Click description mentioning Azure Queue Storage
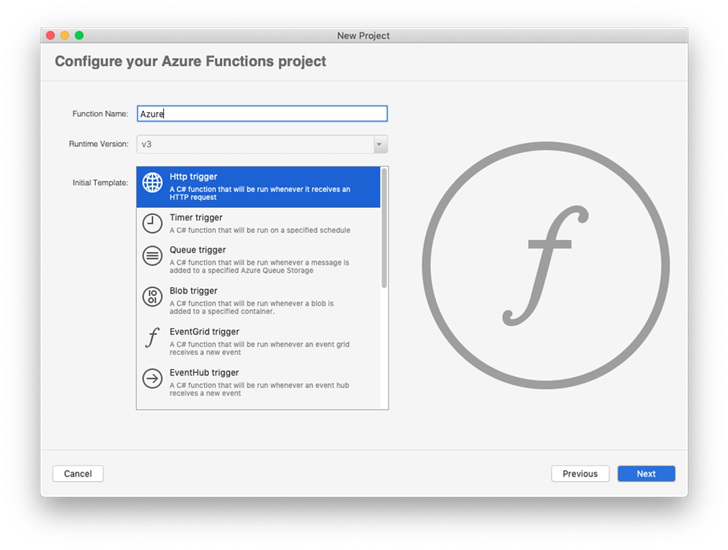 (x=259, y=266)
